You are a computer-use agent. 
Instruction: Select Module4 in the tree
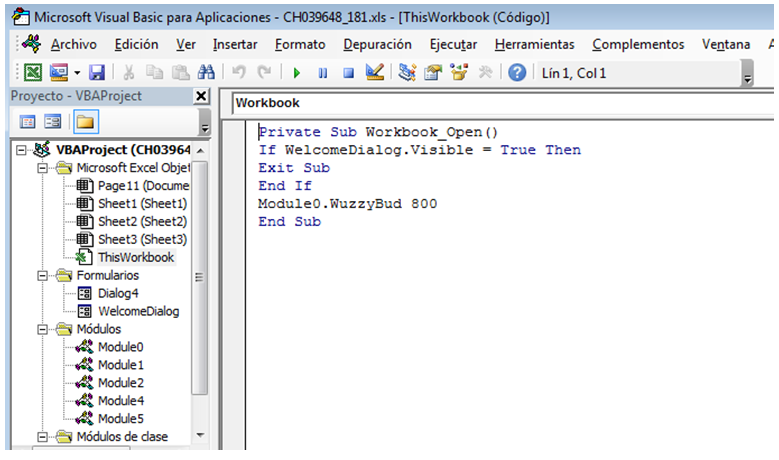click(121, 400)
